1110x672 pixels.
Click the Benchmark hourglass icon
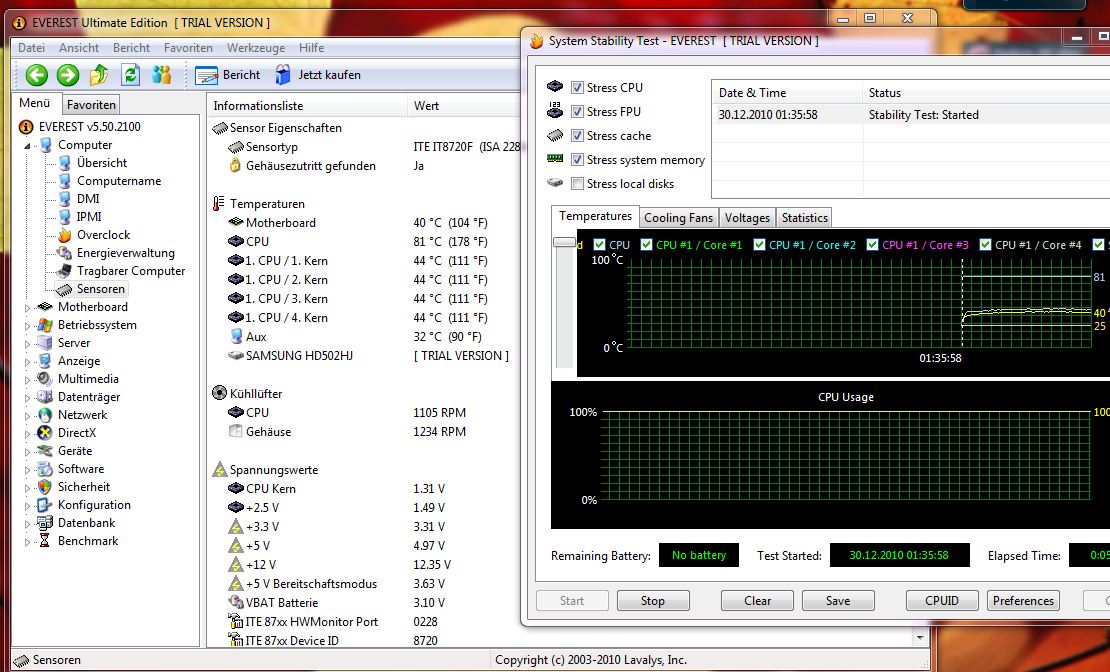45,541
